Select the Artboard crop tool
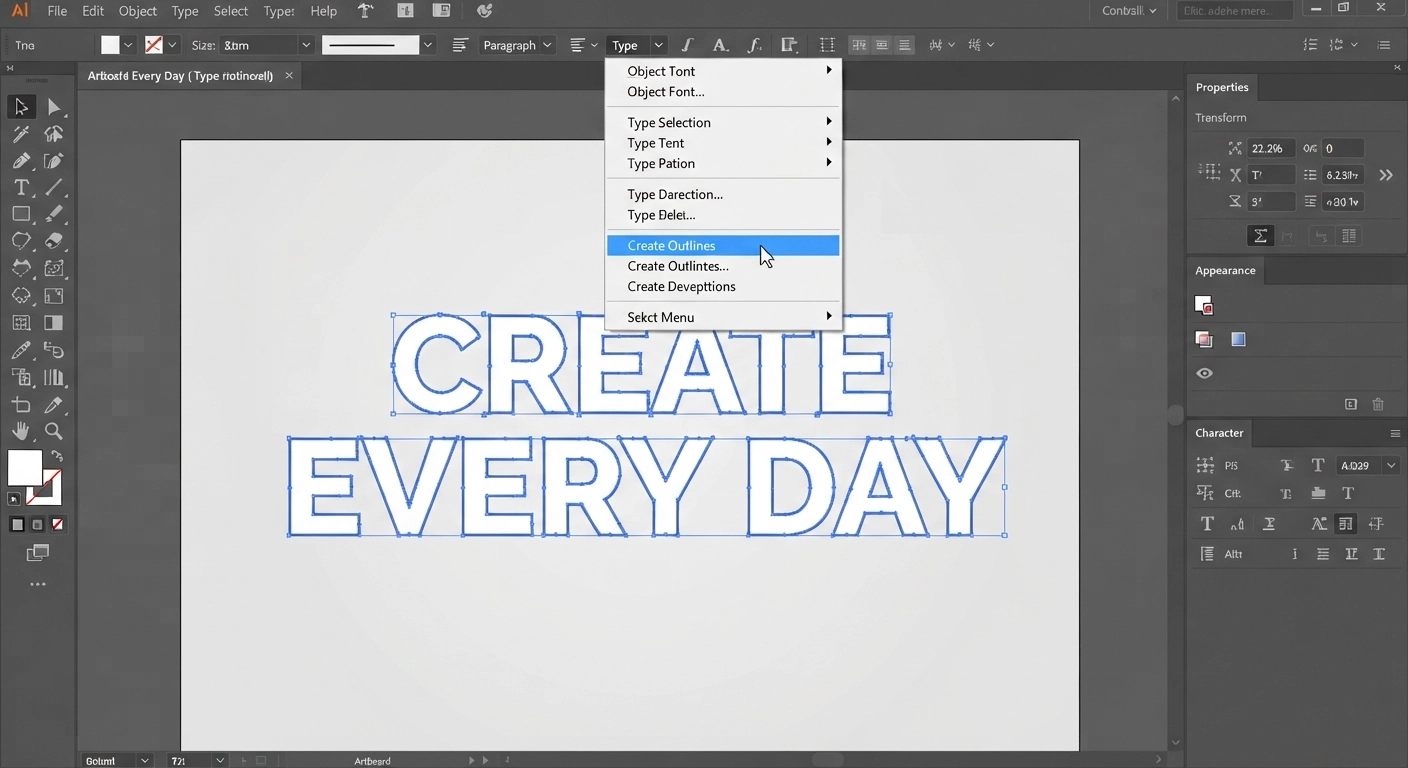 click(21, 405)
